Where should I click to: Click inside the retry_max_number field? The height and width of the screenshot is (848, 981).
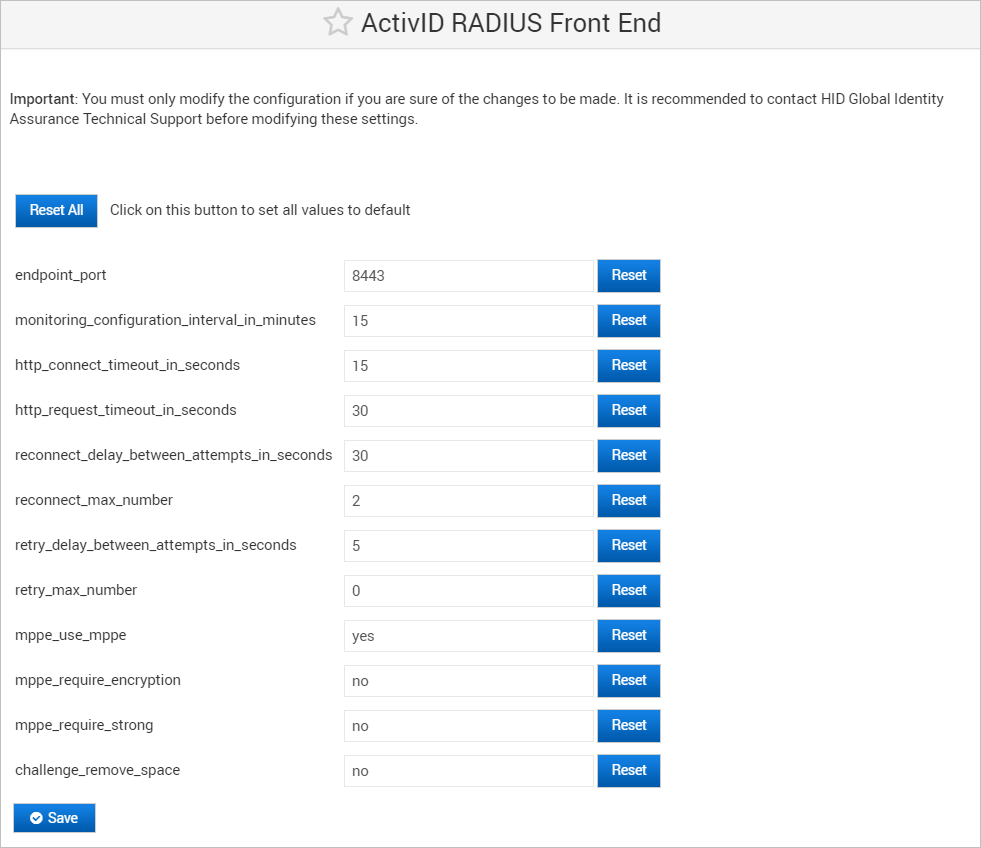468,590
